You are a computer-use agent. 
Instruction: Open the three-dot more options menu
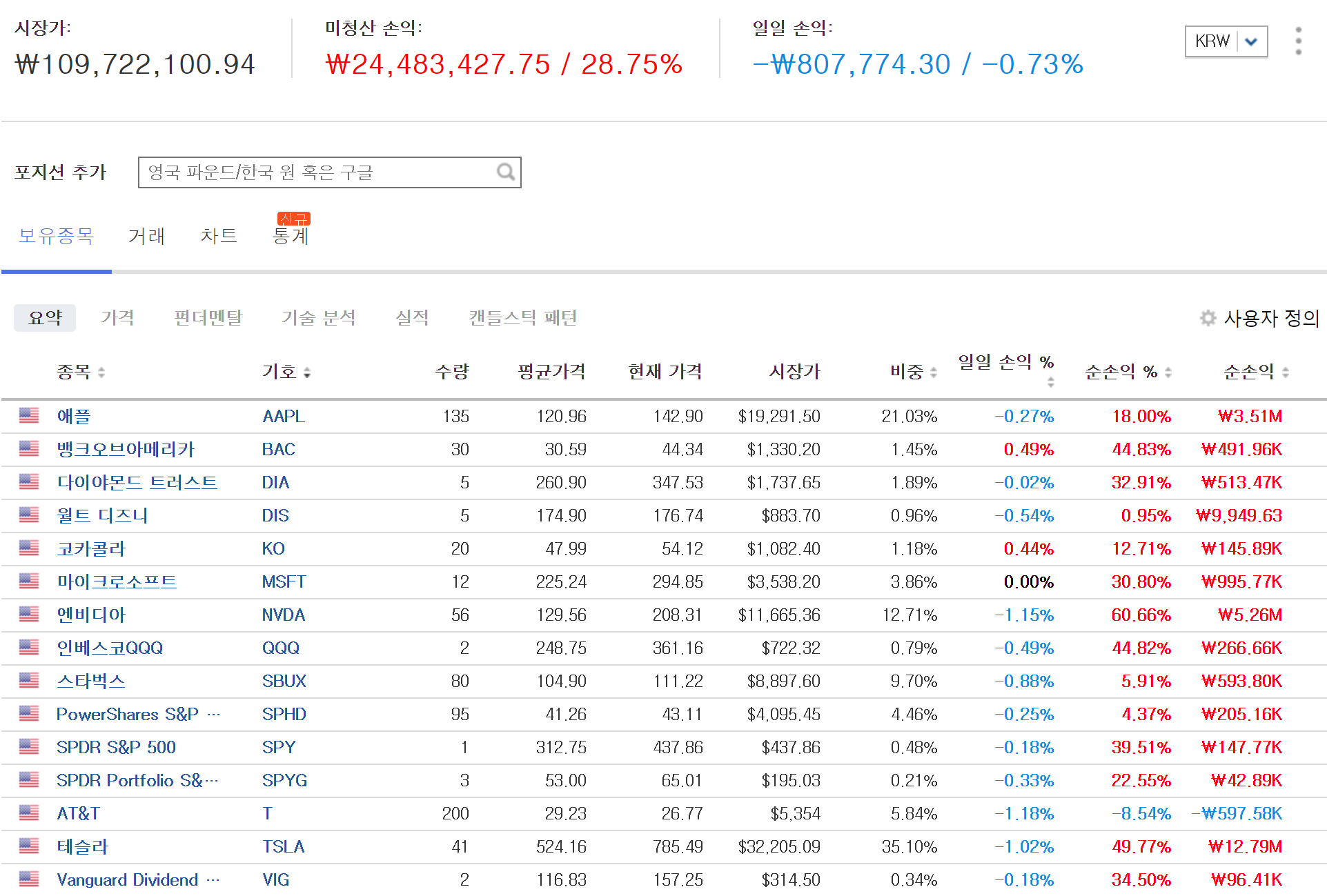[x=1298, y=41]
